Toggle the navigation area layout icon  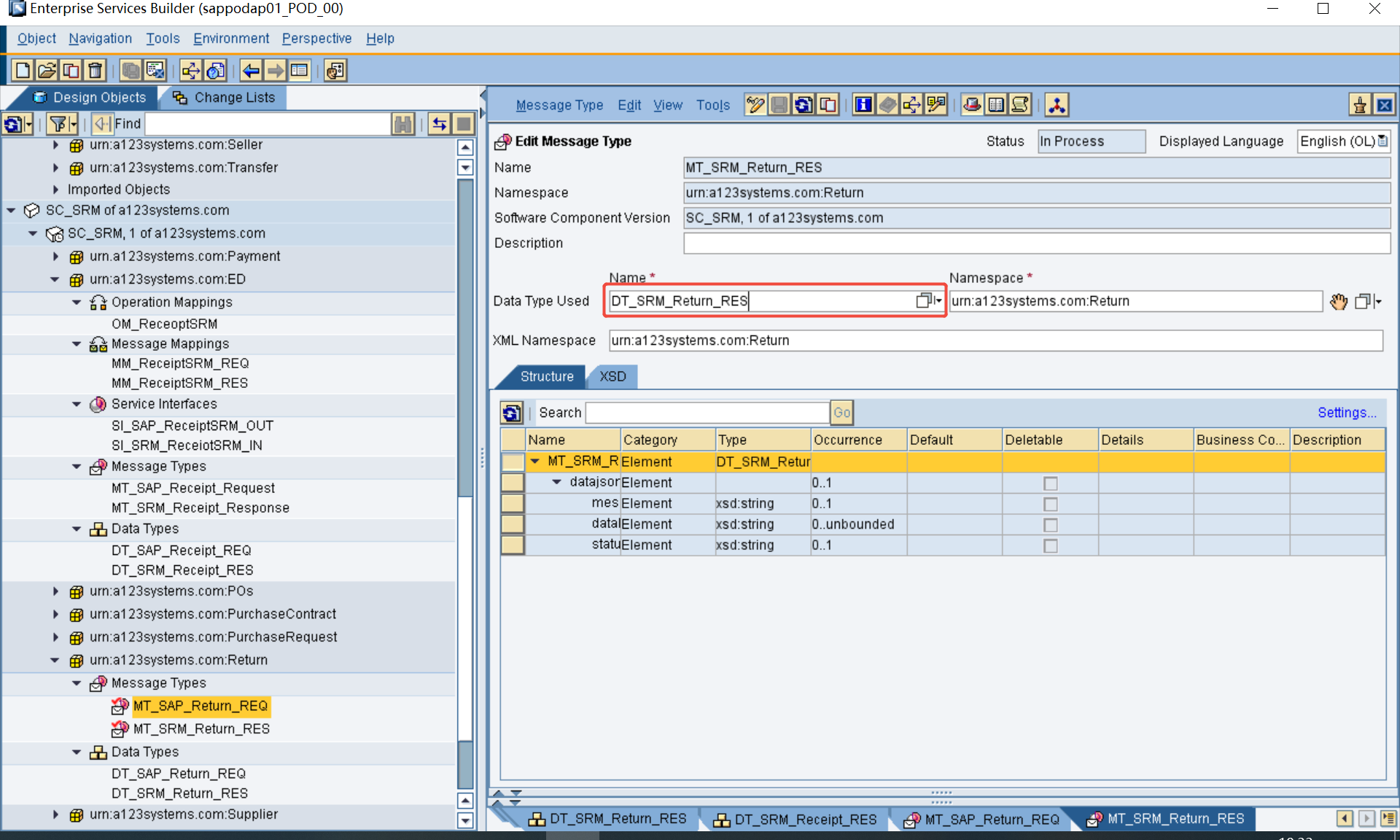(299, 71)
